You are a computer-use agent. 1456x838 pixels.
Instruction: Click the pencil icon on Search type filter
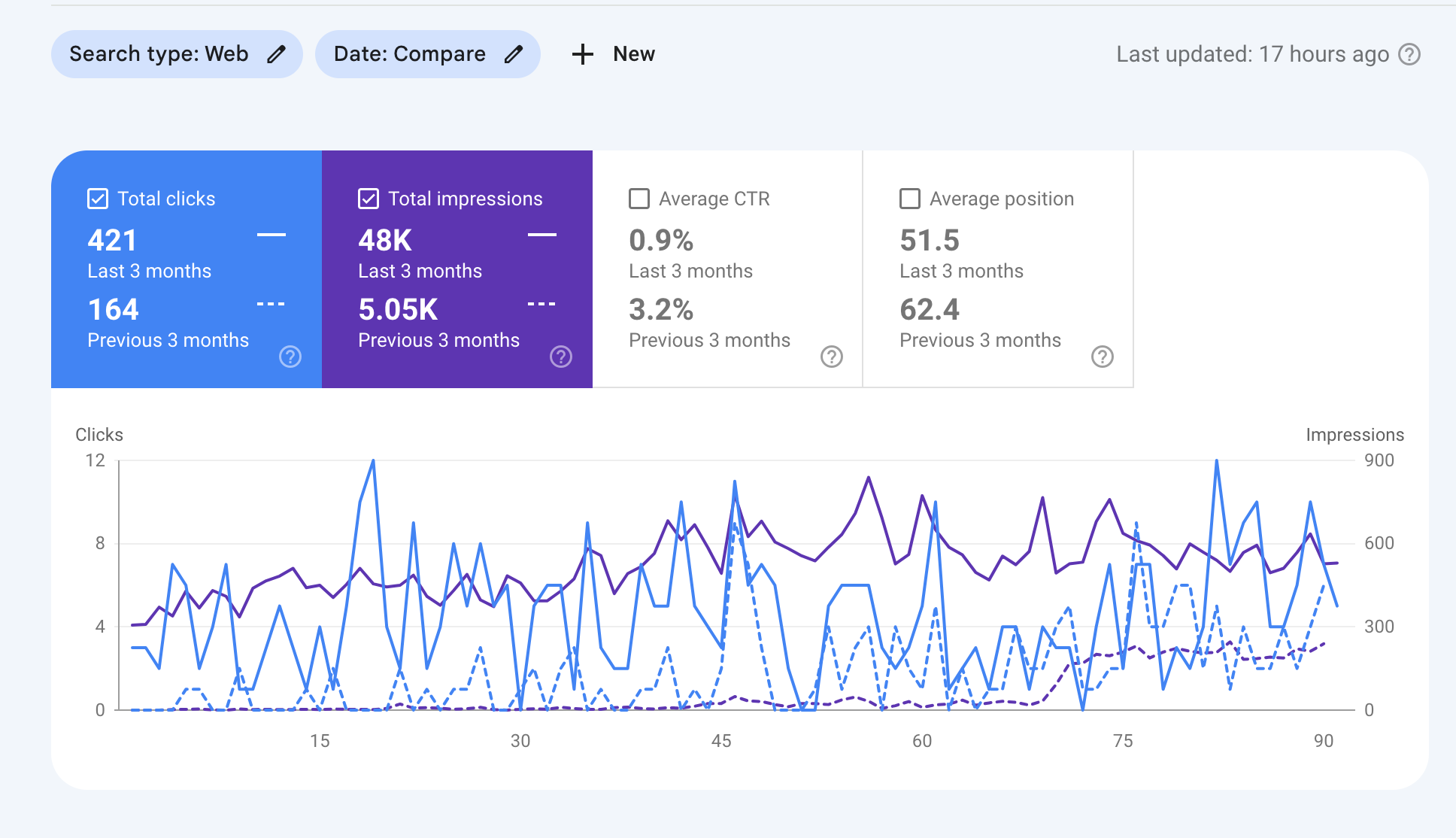(276, 54)
